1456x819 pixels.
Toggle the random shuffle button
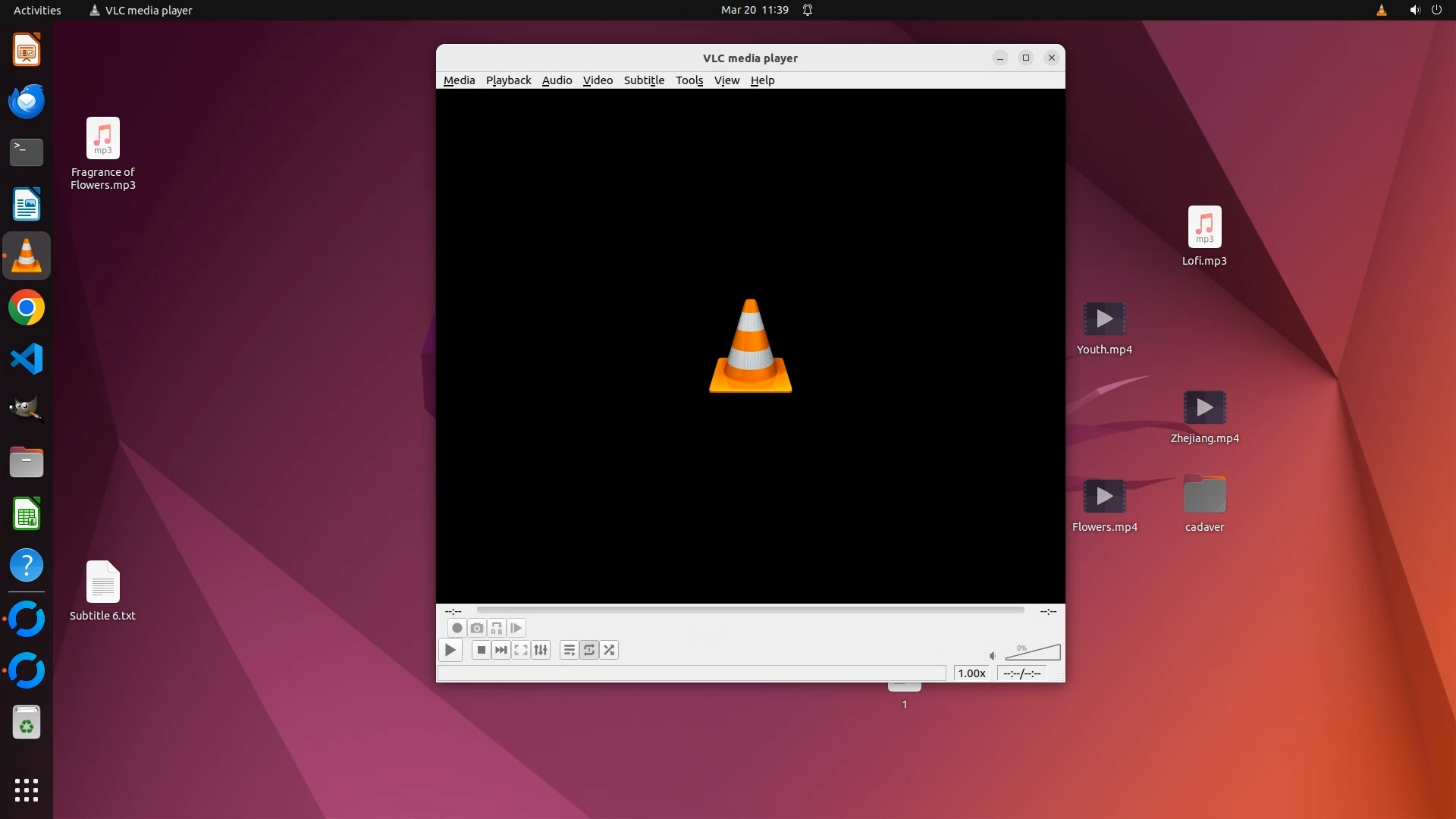(609, 650)
